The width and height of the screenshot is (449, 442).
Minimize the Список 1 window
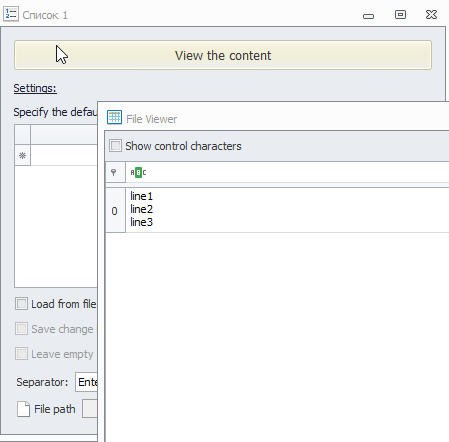pyautogui.click(x=368, y=16)
